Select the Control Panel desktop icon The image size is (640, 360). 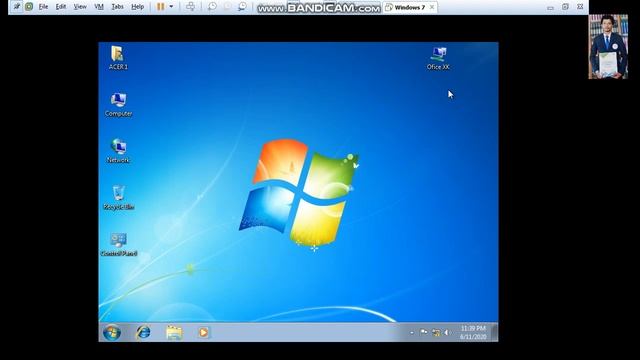(x=118, y=245)
